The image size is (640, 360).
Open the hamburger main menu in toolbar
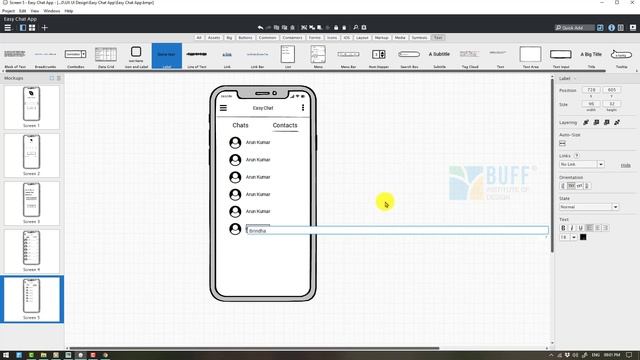pyautogui.click(x=7, y=28)
